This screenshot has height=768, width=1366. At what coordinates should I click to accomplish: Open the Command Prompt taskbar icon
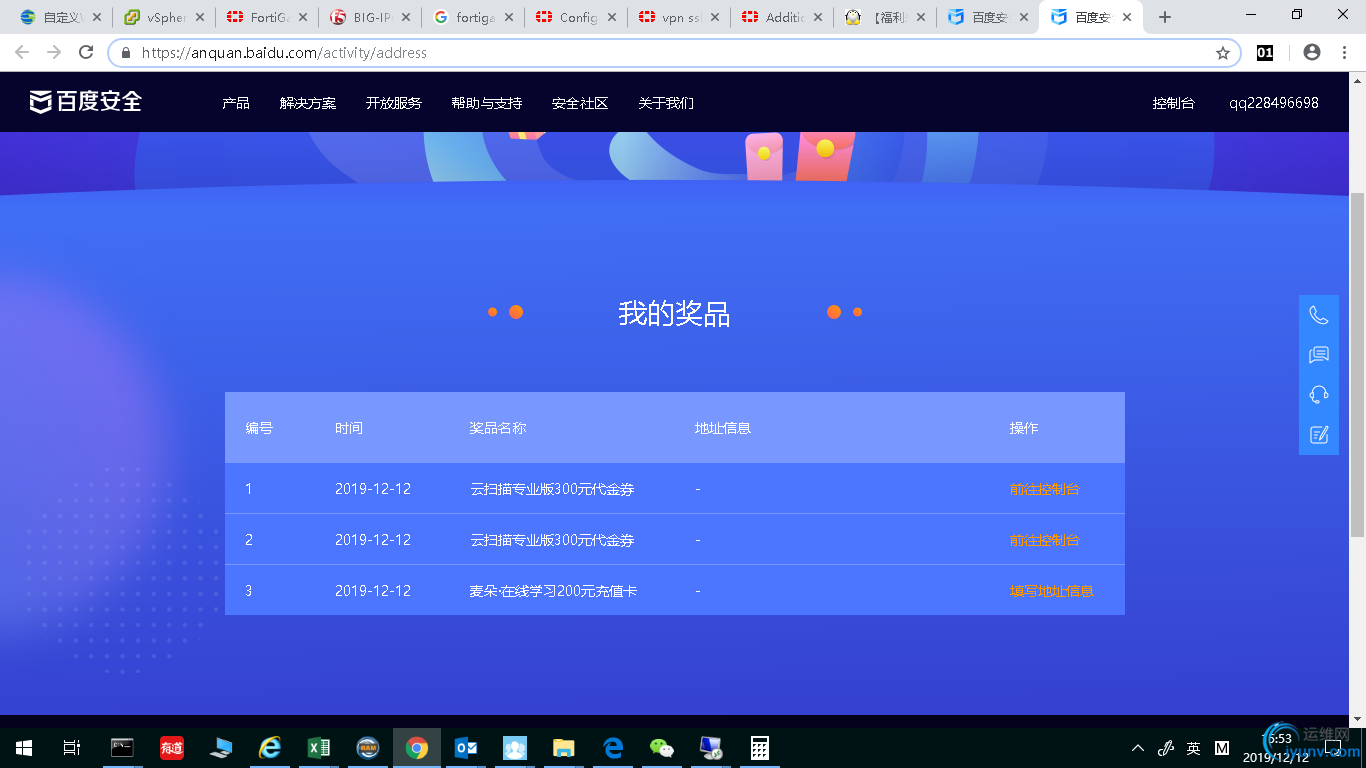(122, 748)
